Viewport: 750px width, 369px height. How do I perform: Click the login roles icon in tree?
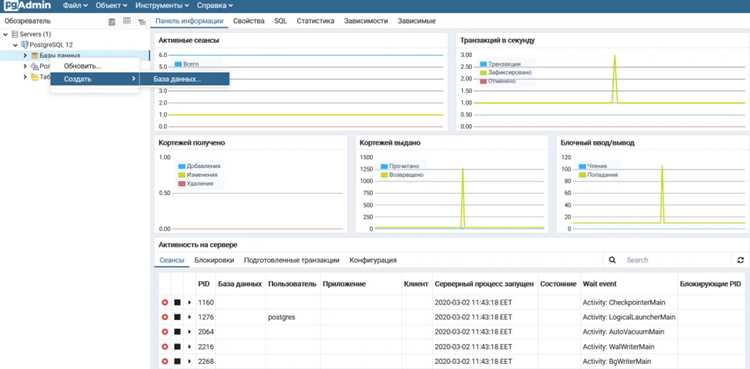[34, 66]
